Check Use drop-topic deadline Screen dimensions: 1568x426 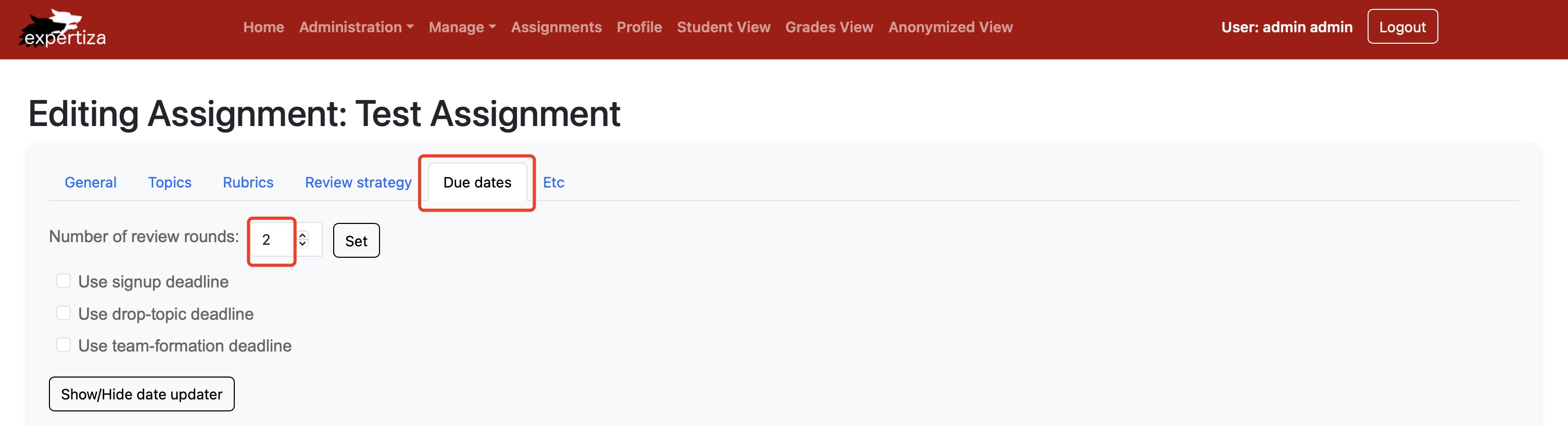[64, 314]
